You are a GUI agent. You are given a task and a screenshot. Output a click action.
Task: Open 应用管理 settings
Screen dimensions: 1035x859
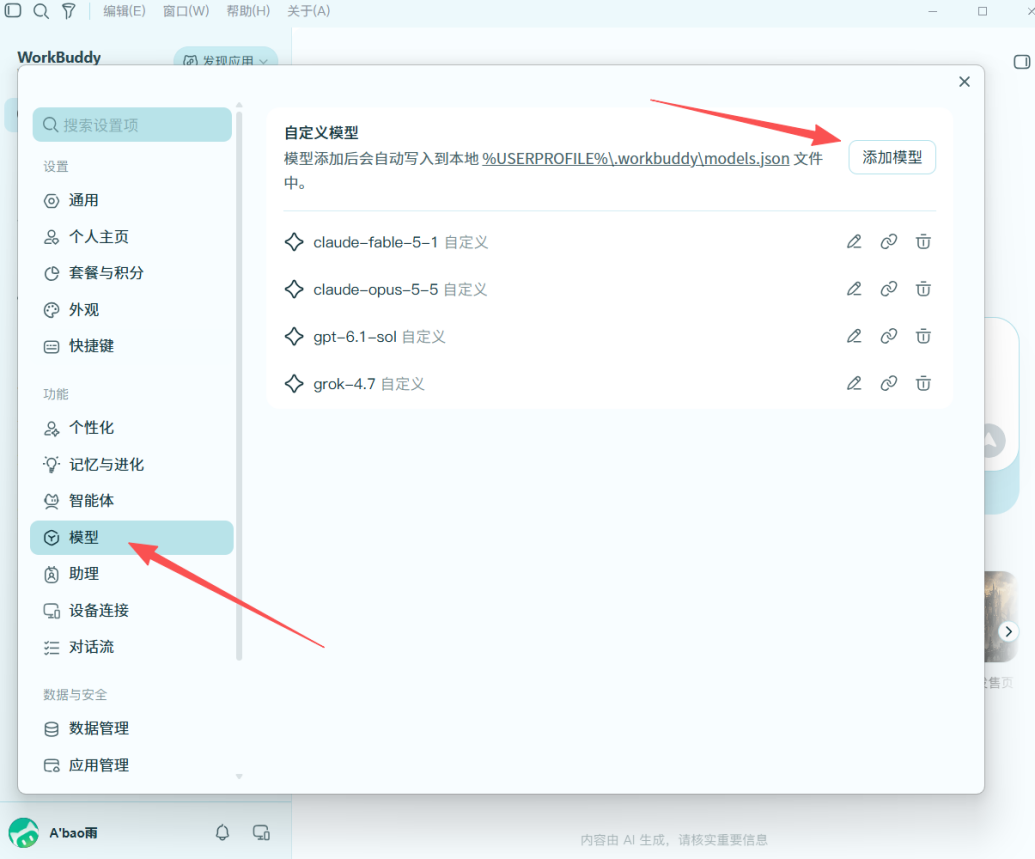(132, 765)
